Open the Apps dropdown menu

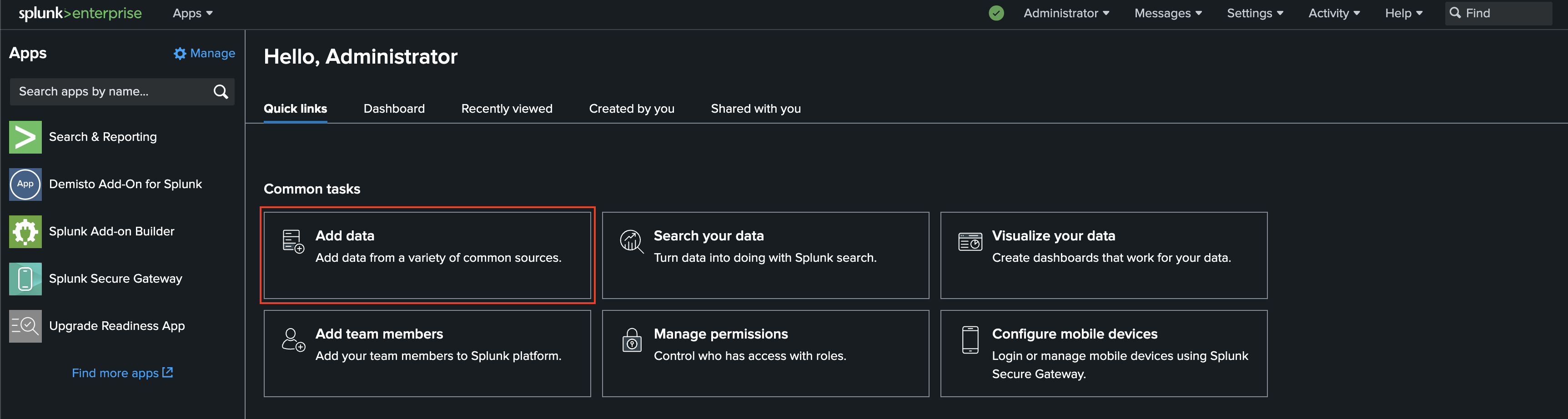[192, 13]
